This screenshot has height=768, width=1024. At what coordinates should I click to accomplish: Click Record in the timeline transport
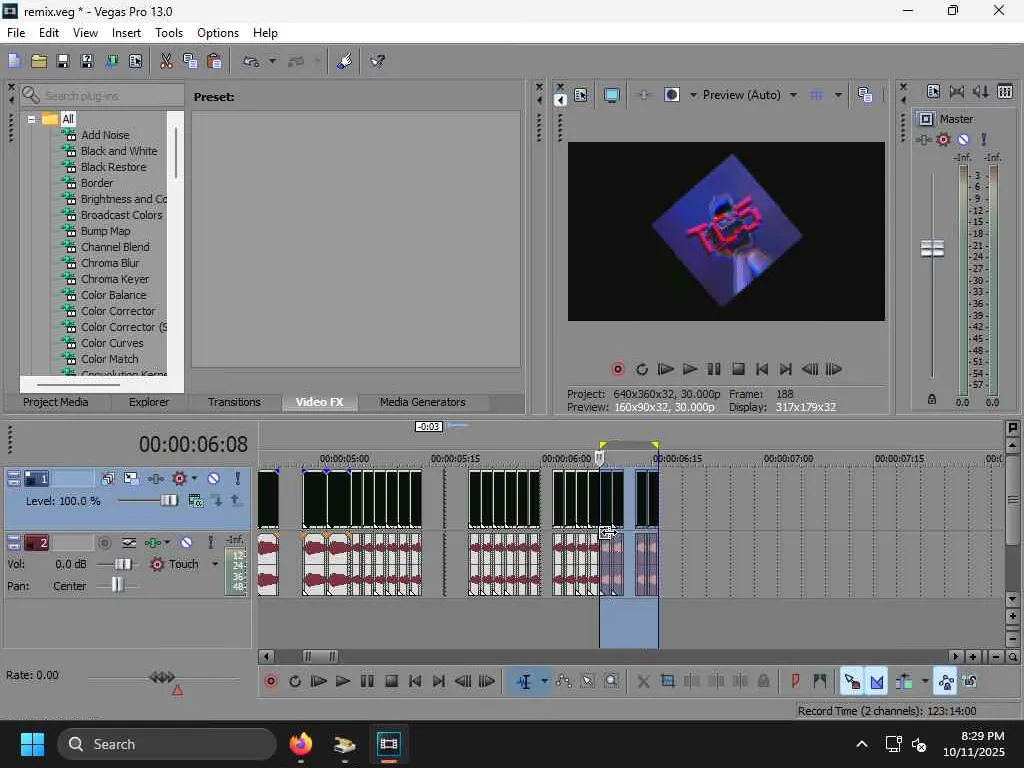pyautogui.click(x=270, y=681)
